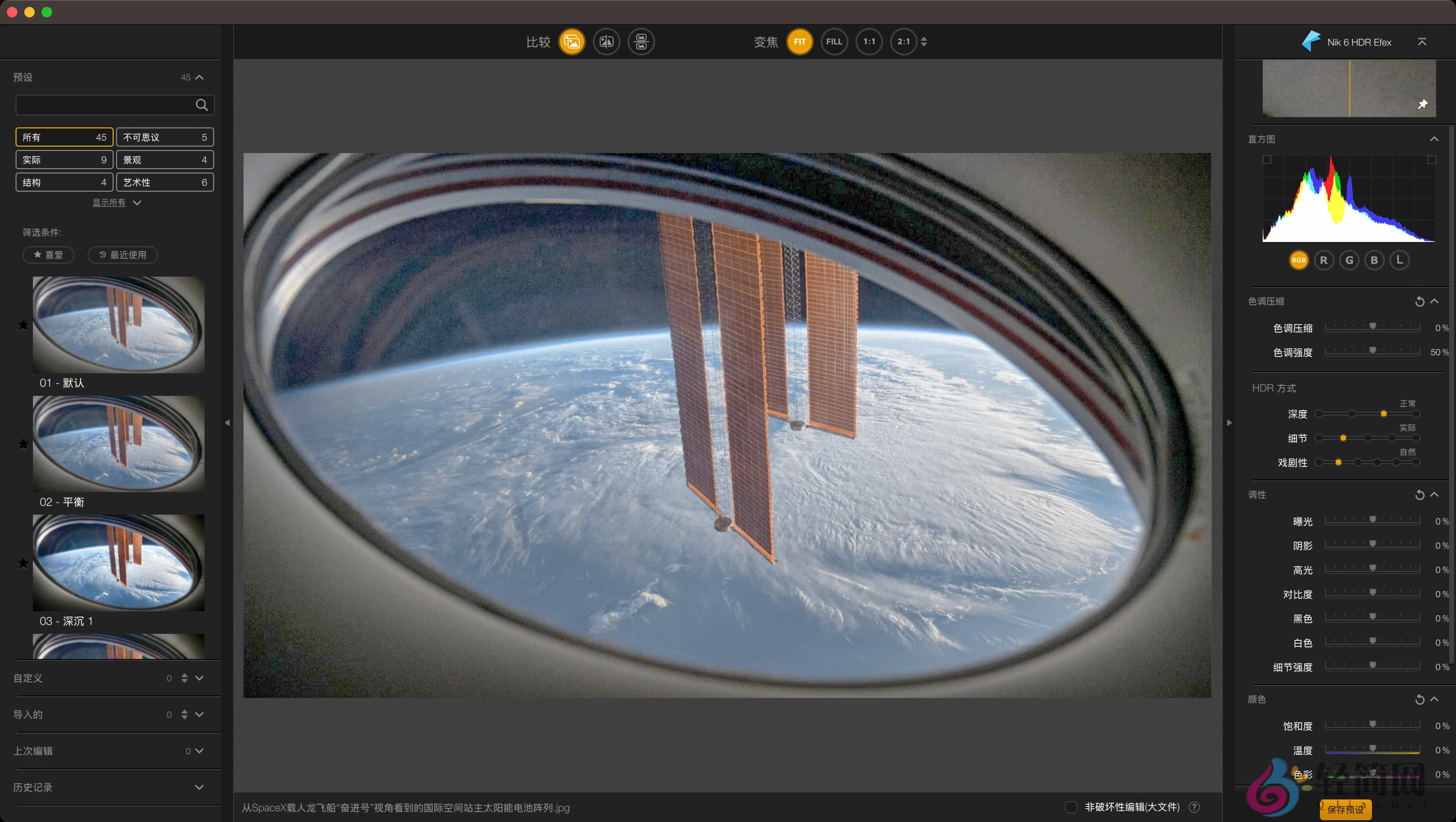The image size is (1456, 822).
Task: Select the R channel histogram button
Action: tap(1324, 260)
